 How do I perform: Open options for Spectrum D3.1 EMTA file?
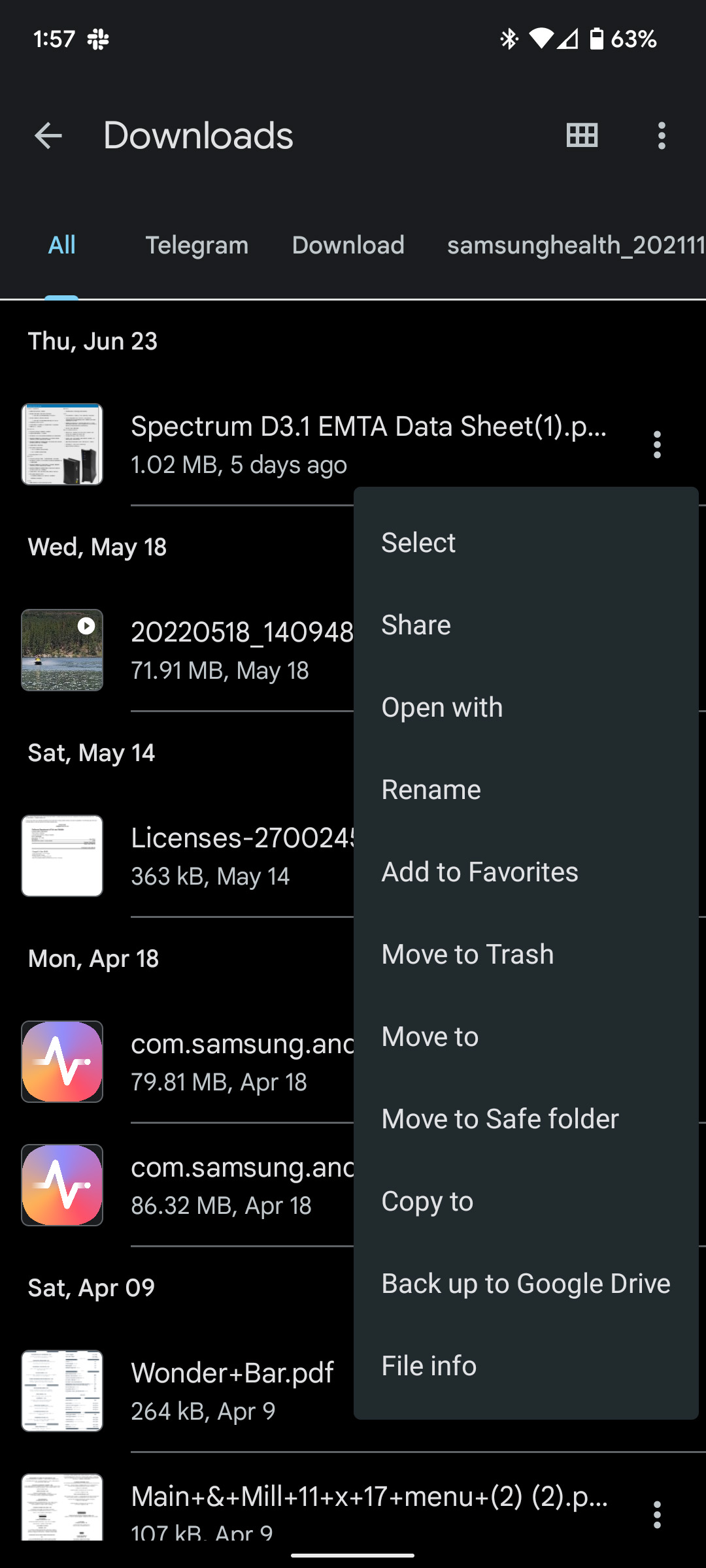657,445
